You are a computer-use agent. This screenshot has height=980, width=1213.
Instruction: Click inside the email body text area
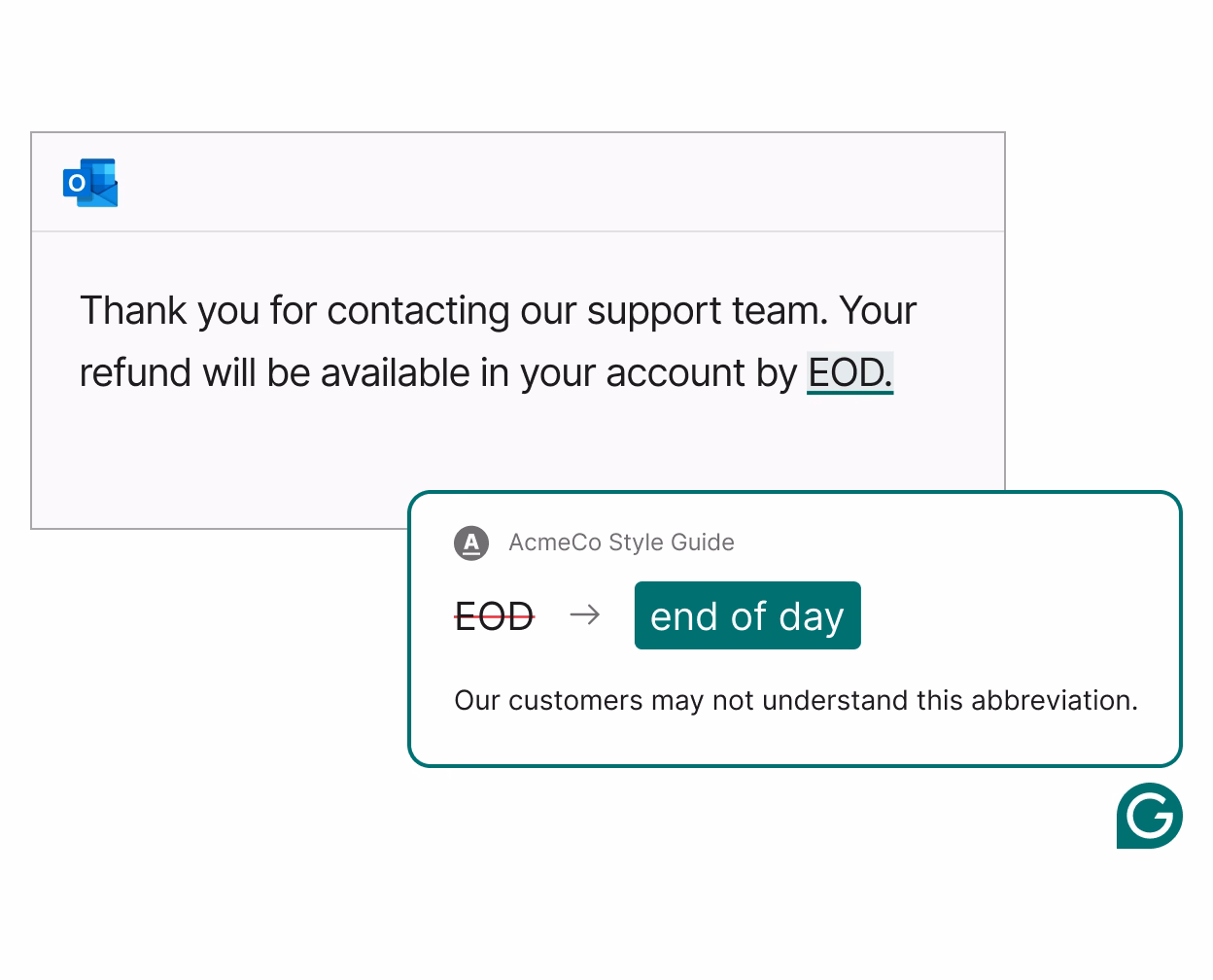pyautogui.click(x=486, y=340)
